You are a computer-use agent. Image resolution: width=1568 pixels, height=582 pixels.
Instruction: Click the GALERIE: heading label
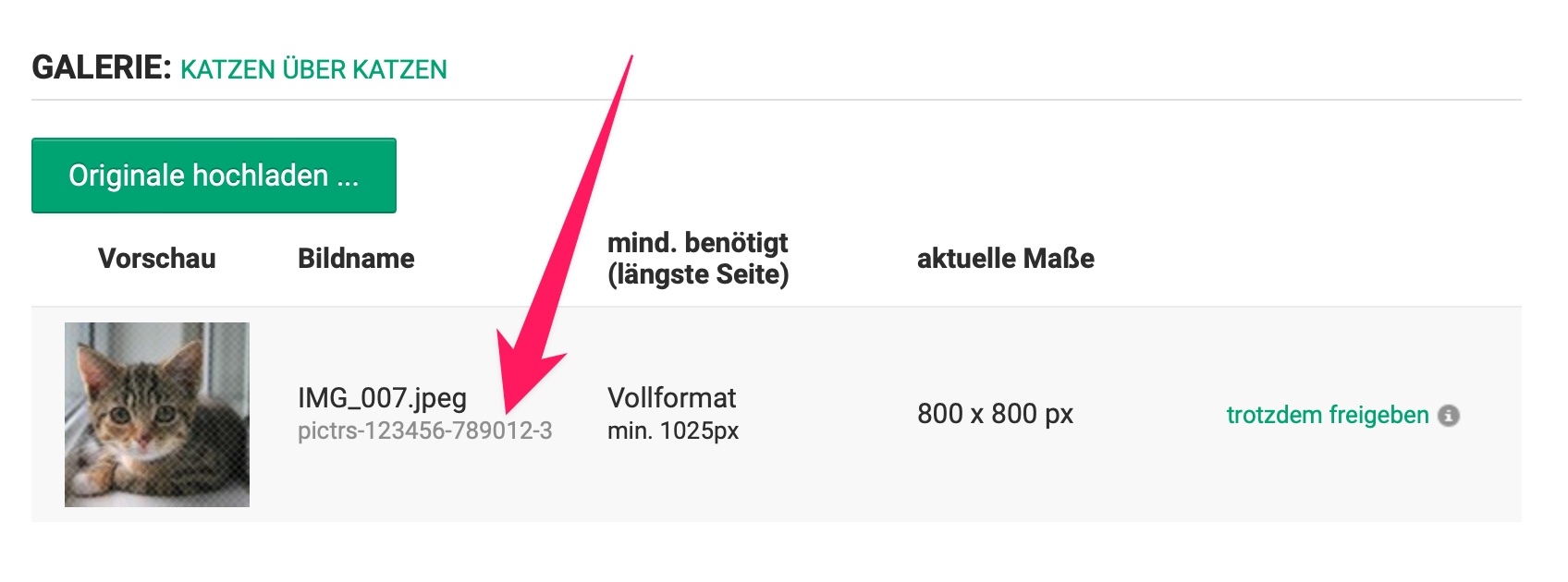tap(102, 68)
